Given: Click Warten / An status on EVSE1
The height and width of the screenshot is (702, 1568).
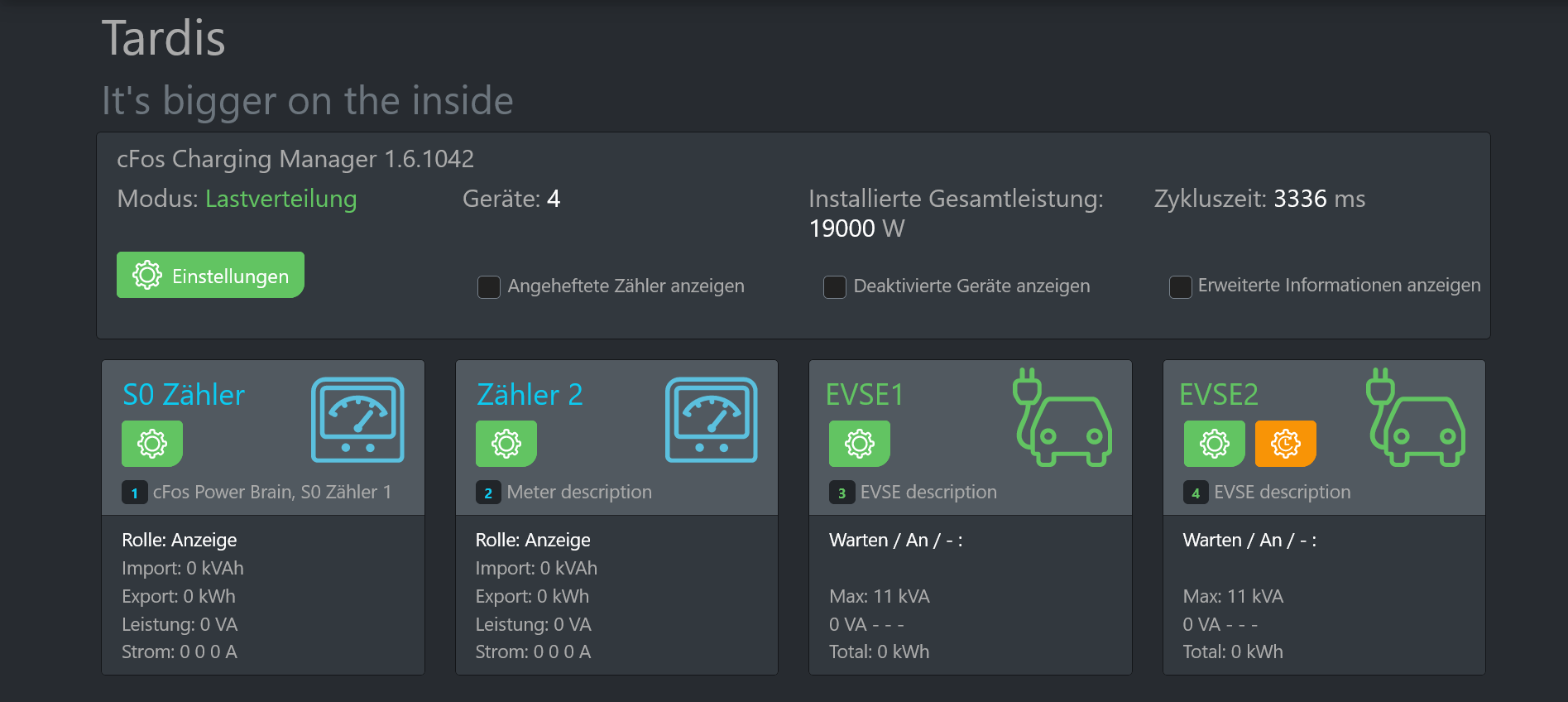Looking at the screenshot, I should [895, 540].
